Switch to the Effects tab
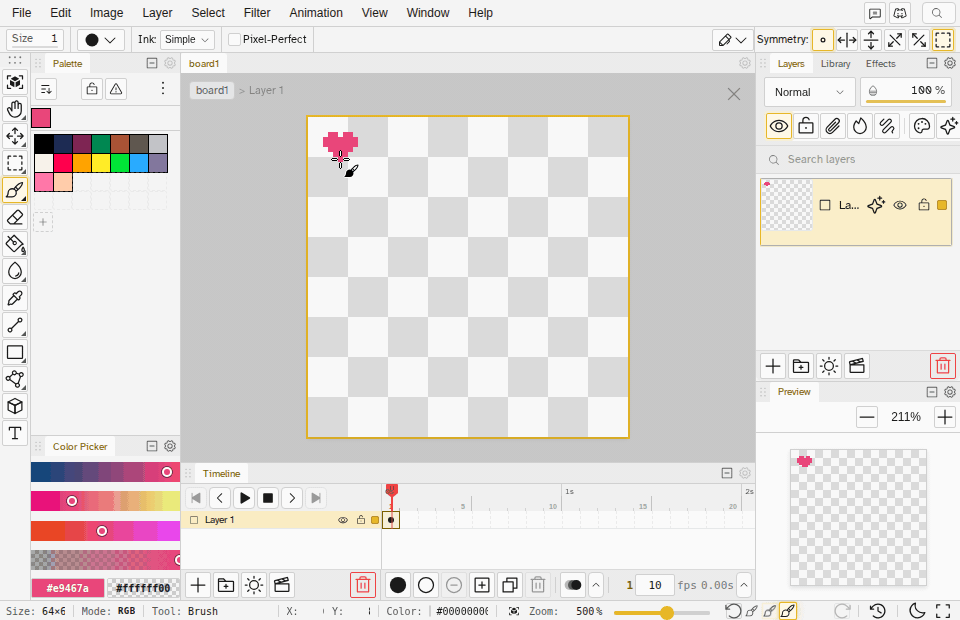Screen dimensions: 960x620 (x=880, y=64)
